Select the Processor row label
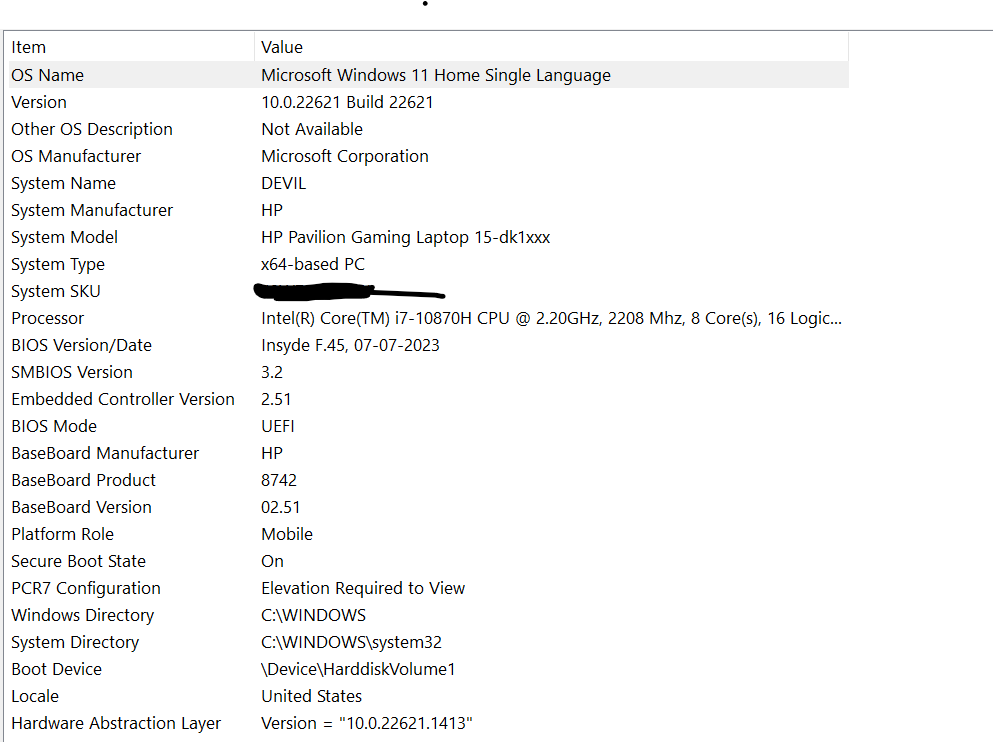Viewport: 993px width, 742px height. click(47, 318)
